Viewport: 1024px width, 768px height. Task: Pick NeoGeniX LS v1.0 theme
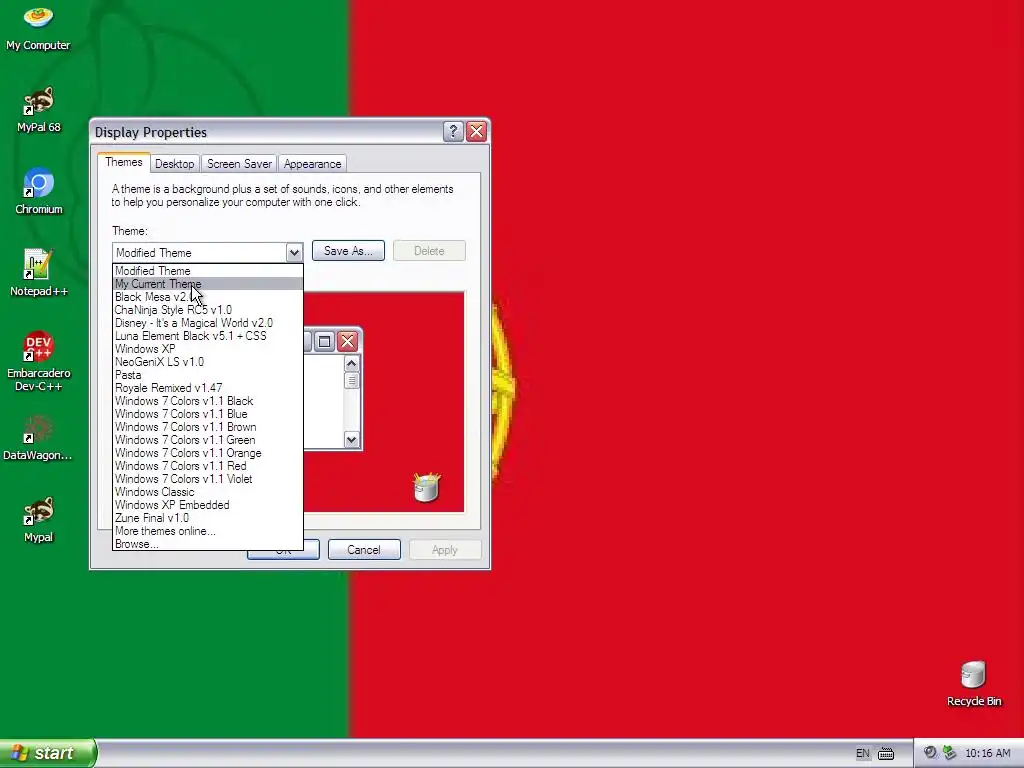tap(208, 362)
